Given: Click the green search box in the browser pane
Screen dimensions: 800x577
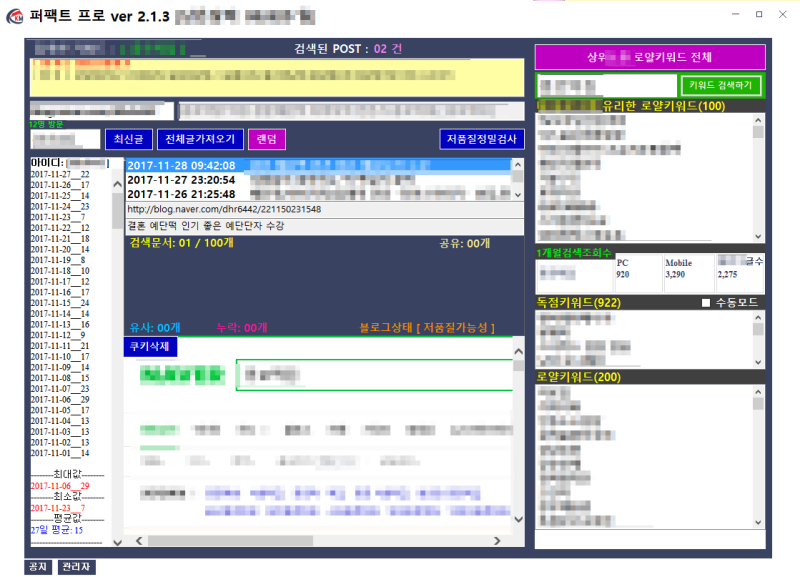Looking at the screenshot, I should [374, 375].
